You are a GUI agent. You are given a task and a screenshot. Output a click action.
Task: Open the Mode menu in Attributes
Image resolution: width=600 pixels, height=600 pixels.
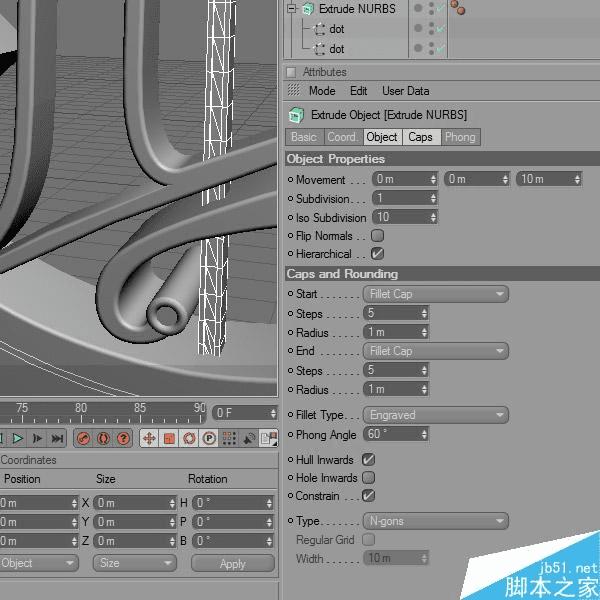pos(322,91)
